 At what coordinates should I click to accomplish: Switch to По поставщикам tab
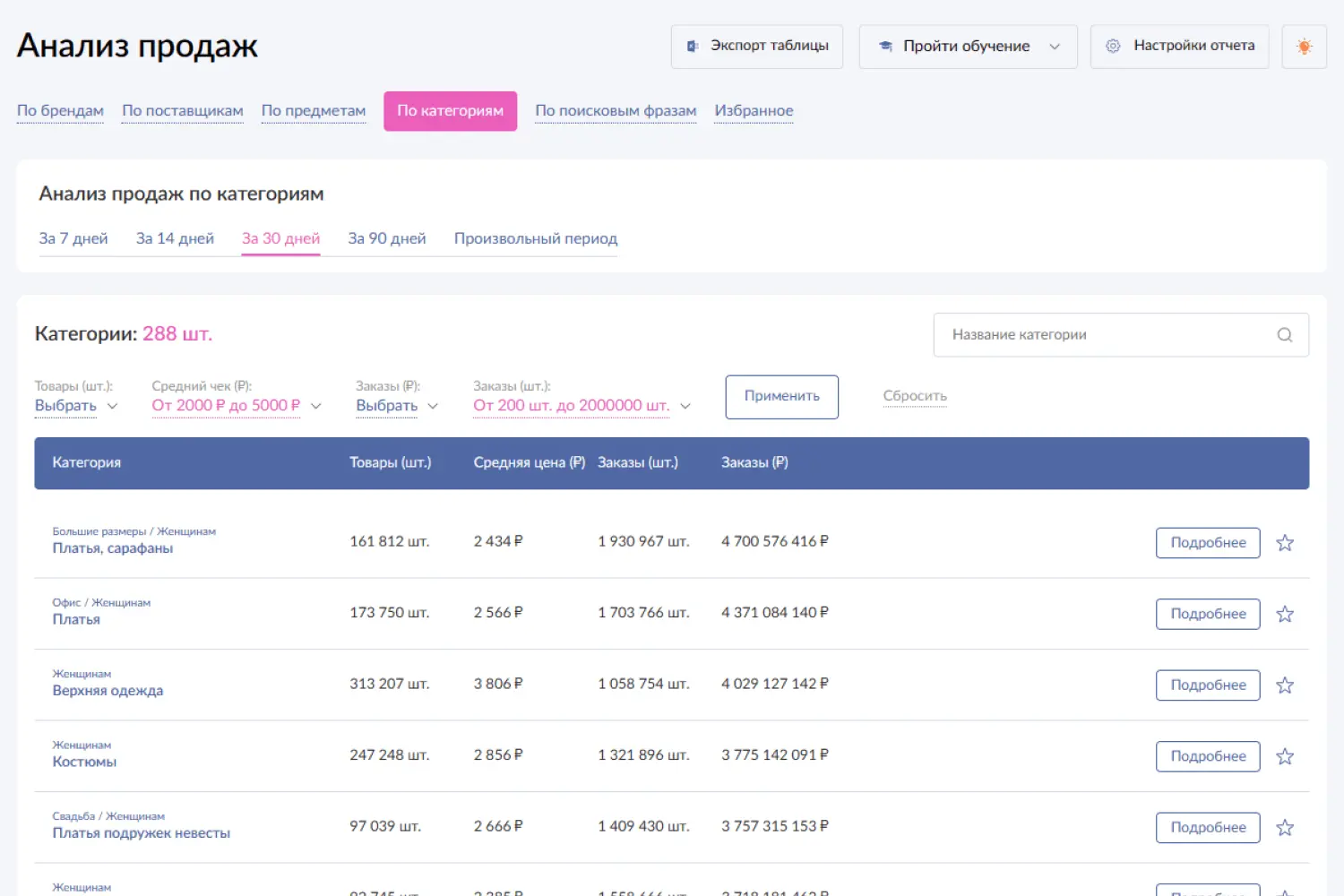click(x=183, y=111)
